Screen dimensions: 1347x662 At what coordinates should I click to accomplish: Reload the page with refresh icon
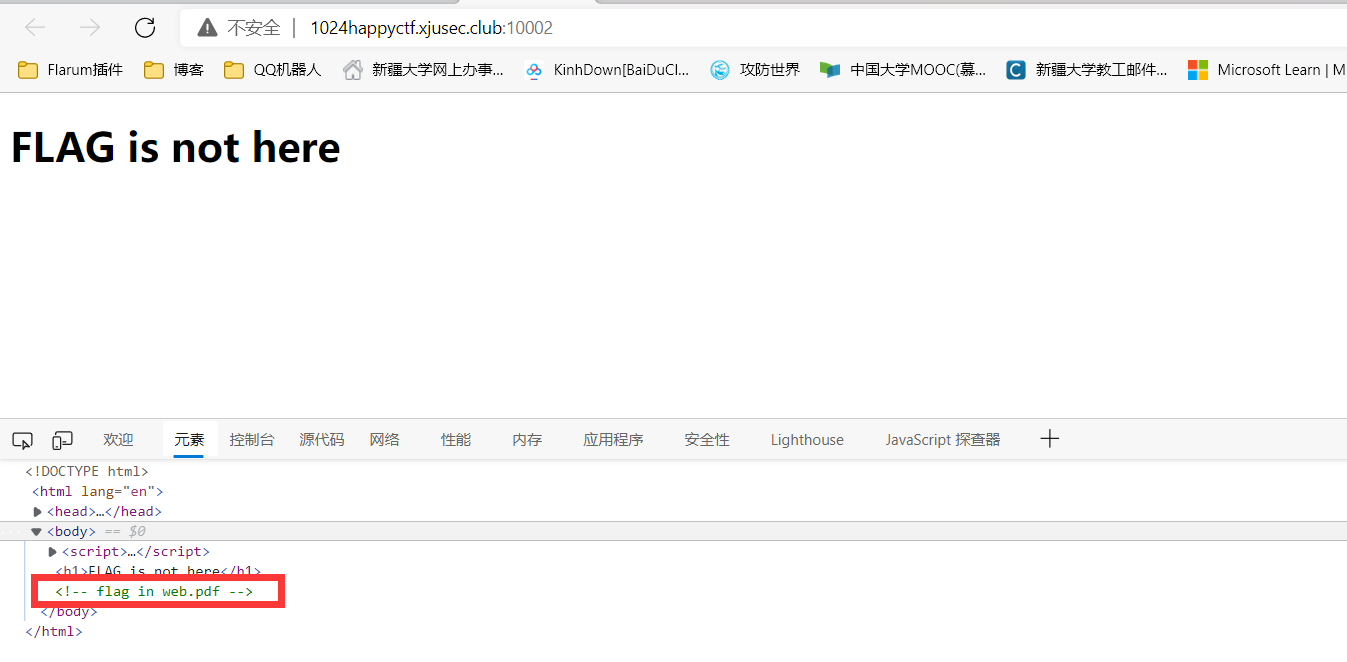(145, 27)
